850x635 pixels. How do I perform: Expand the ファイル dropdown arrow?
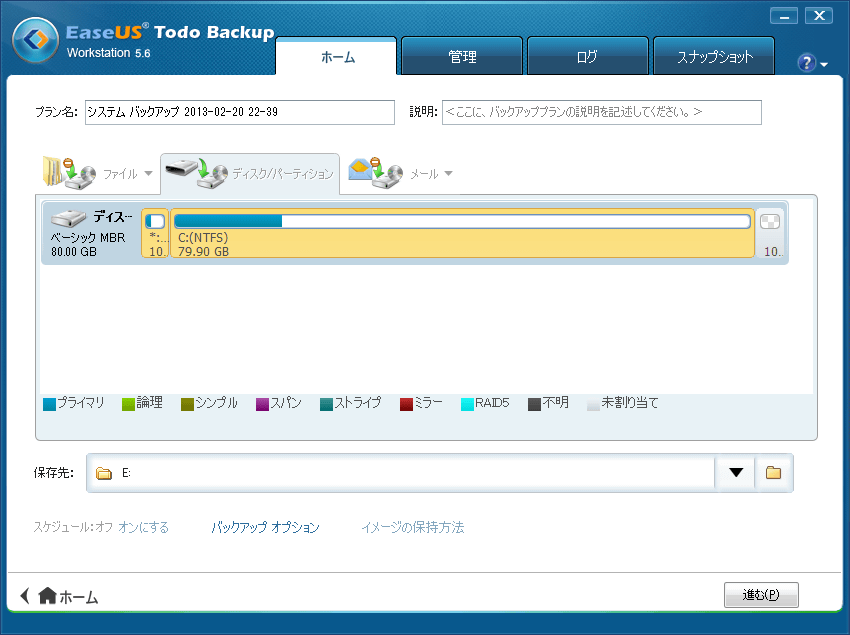click(x=149, y=174)
